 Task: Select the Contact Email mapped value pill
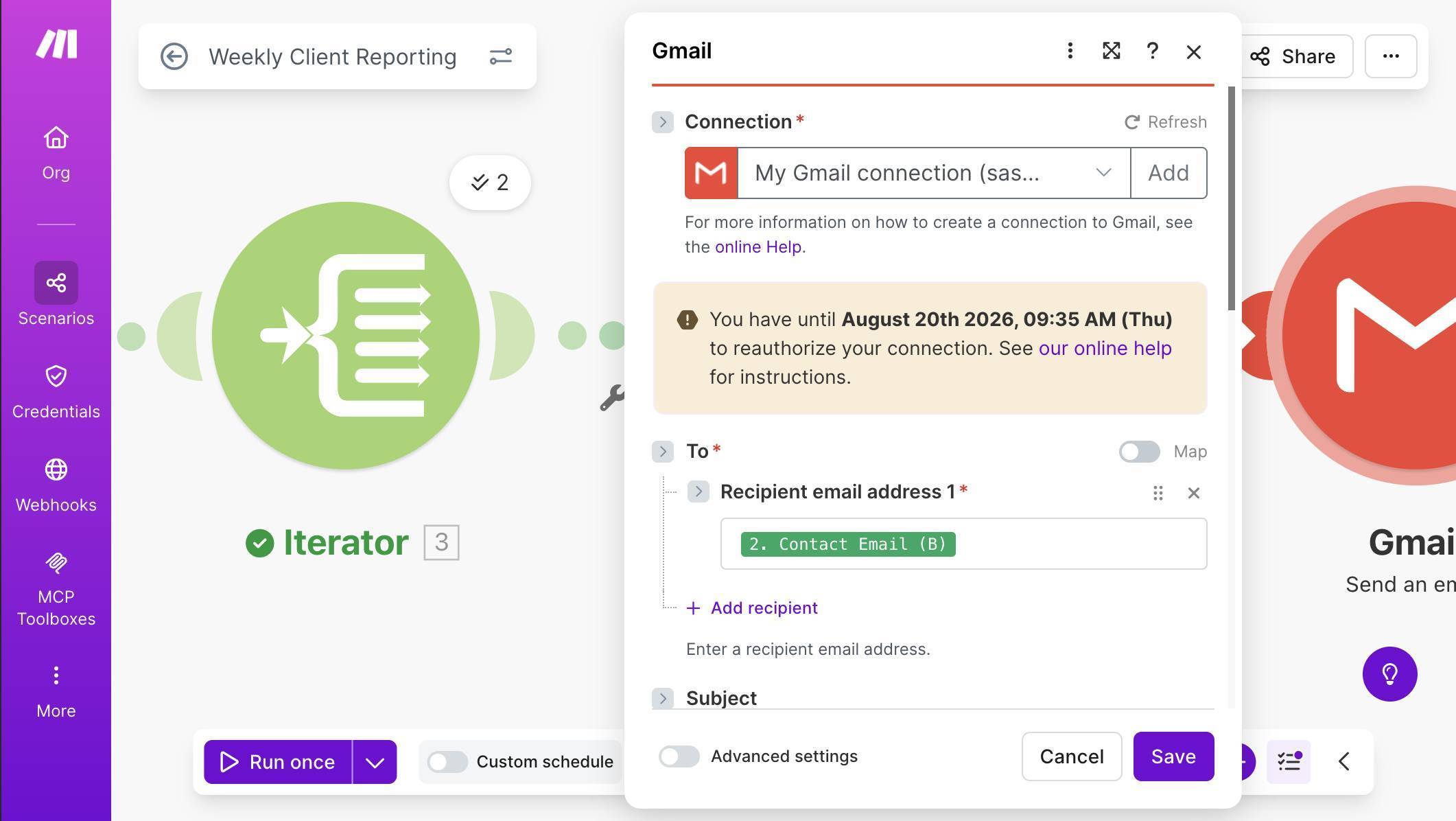(847, 544)
